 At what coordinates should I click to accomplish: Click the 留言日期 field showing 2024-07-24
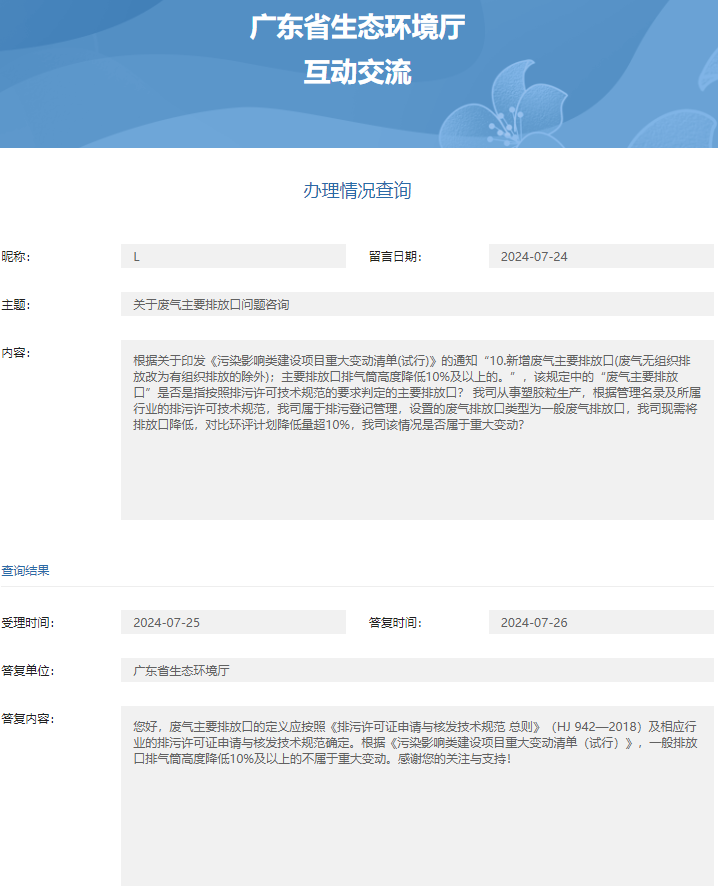pyautogui.click(x=601, y=257)
